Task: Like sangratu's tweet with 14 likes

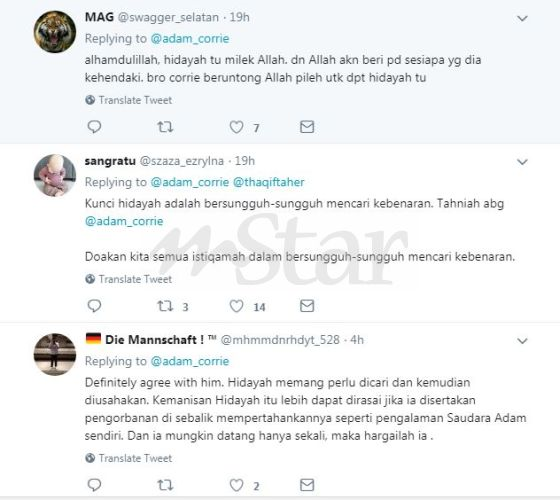Action: click(x=236, y=306)
